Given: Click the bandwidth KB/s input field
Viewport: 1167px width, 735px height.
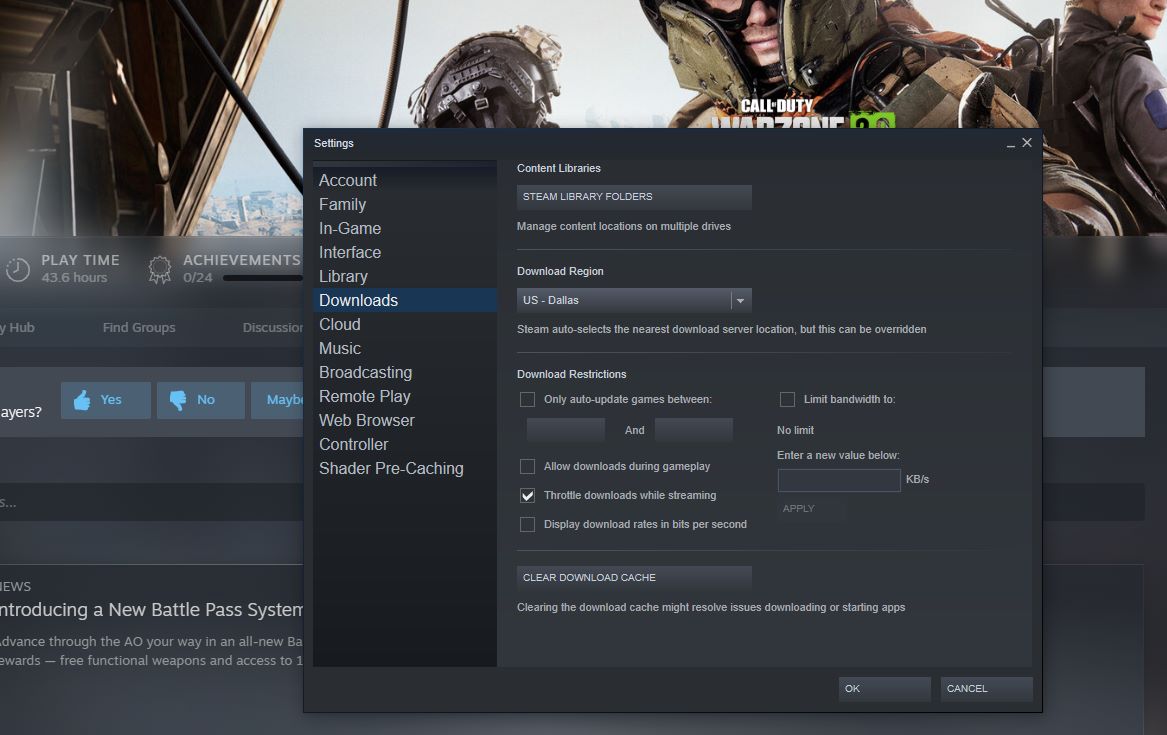Looking at the screenshot, I should pyautogui.click(x=839, y=481).
